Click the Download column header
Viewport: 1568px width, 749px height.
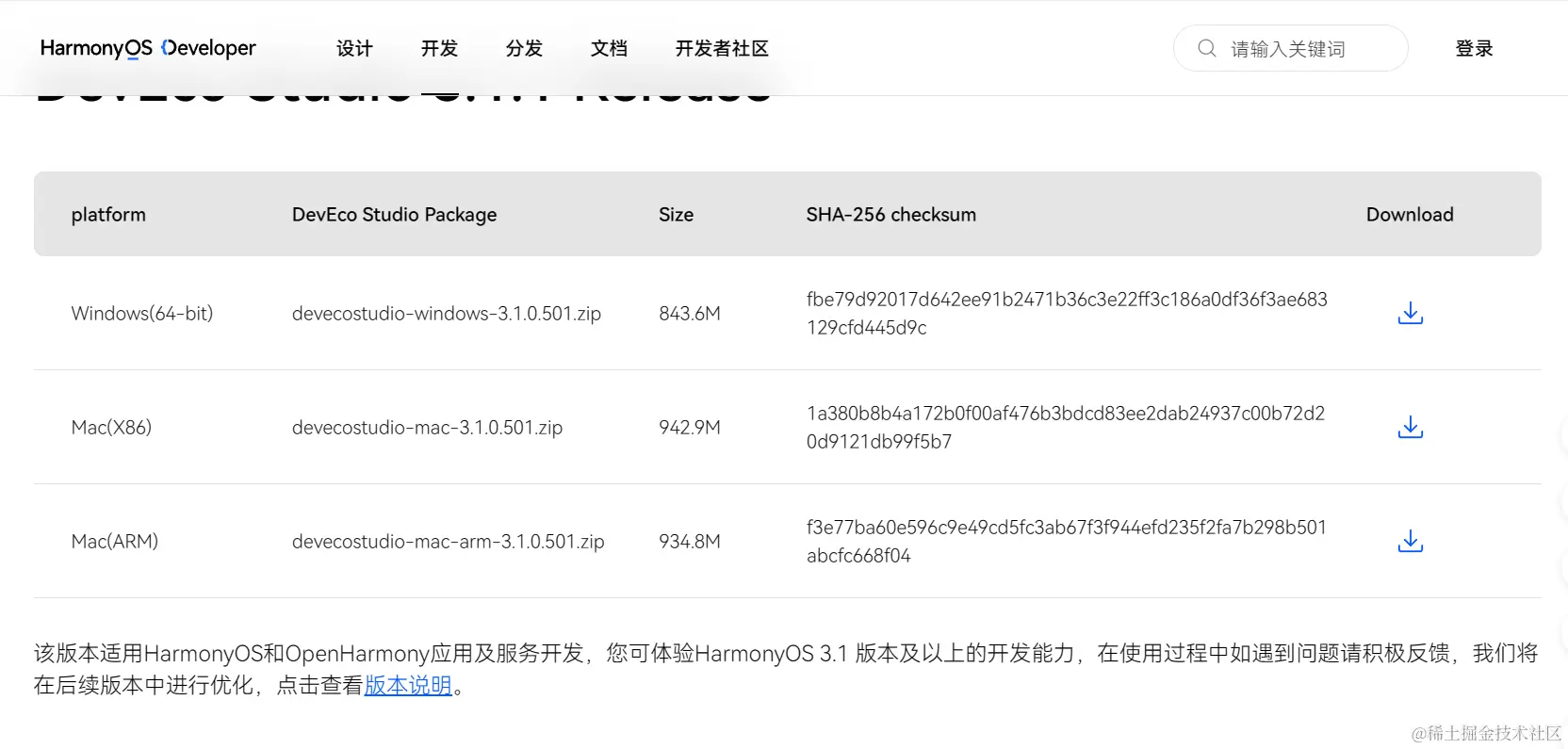pyautogui.click(x=1409, y=215)
